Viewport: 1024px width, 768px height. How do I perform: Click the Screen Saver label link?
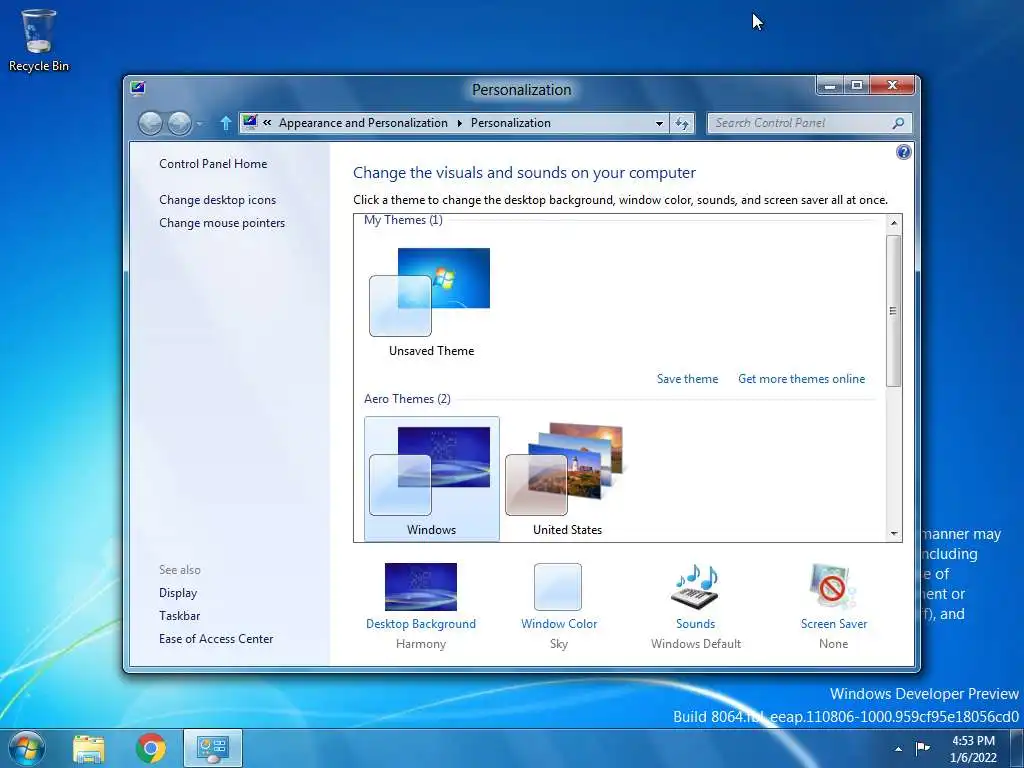tap(834, 624)
